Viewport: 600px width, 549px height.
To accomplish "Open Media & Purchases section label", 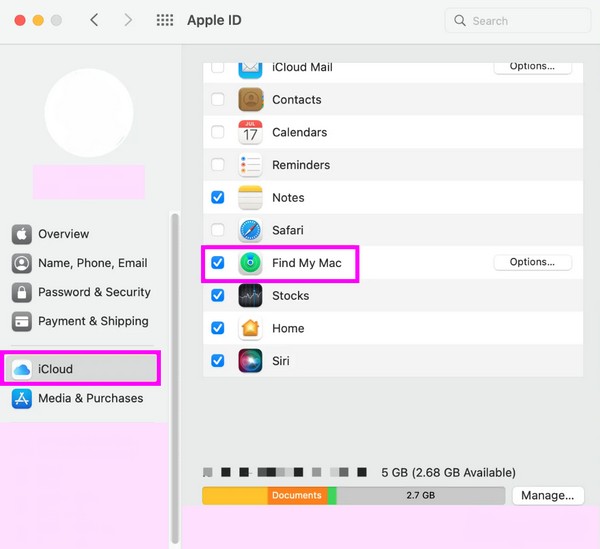I will pyautogui.click(x=91, y=398).
